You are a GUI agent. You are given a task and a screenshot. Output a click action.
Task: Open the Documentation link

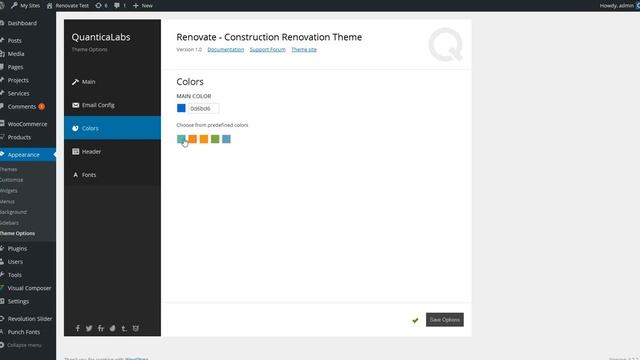pos(226,49)
